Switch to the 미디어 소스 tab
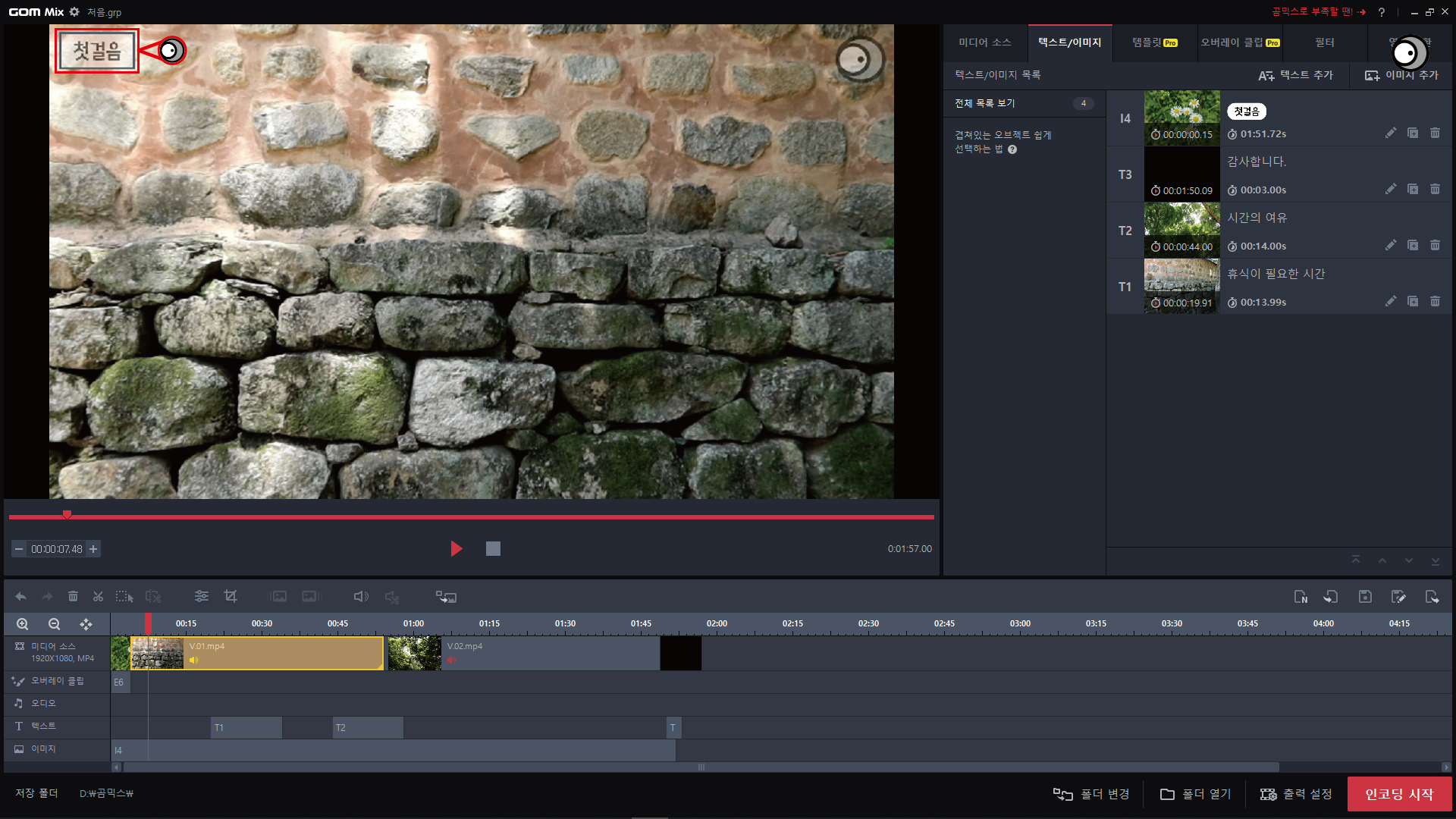Viewport: 1456px width, 819px height. (984, 42)
